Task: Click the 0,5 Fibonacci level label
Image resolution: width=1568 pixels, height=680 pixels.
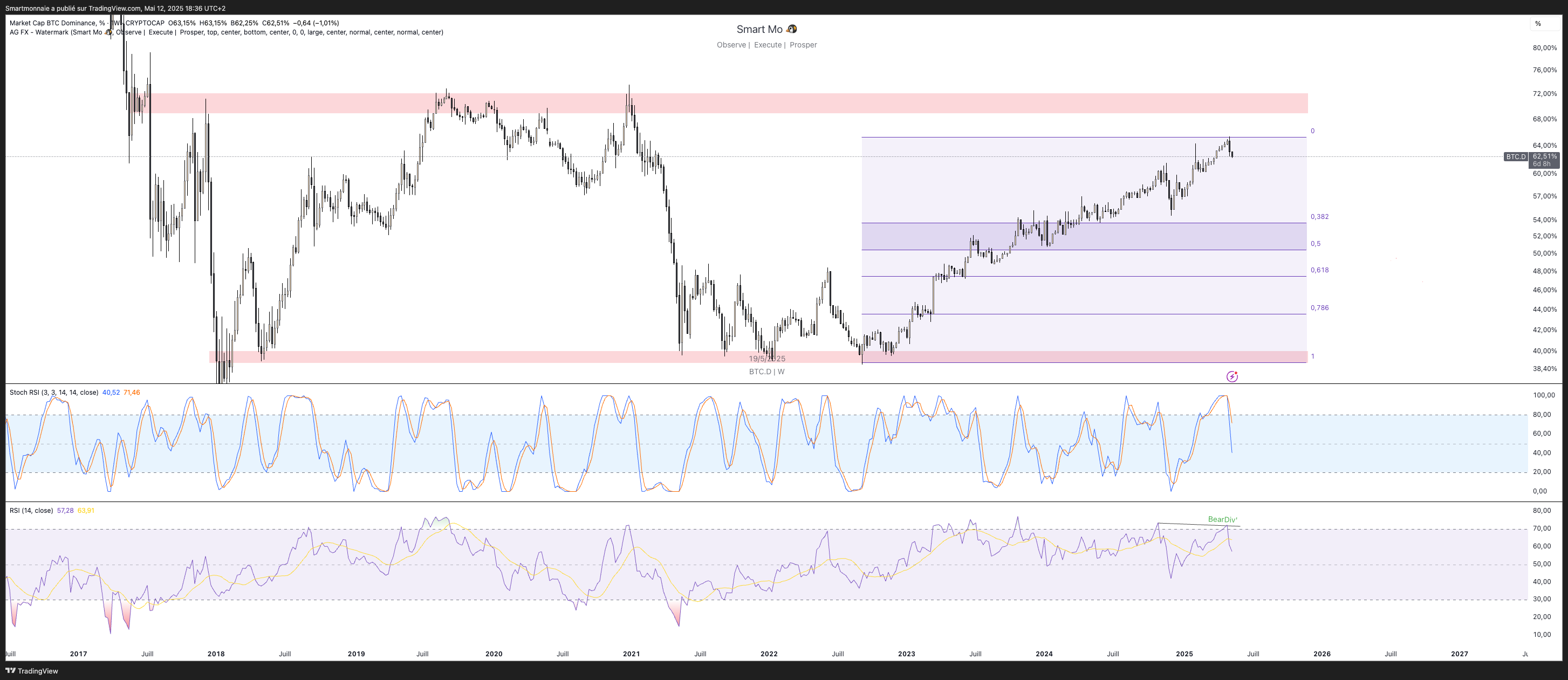Action: (1316, 244)
